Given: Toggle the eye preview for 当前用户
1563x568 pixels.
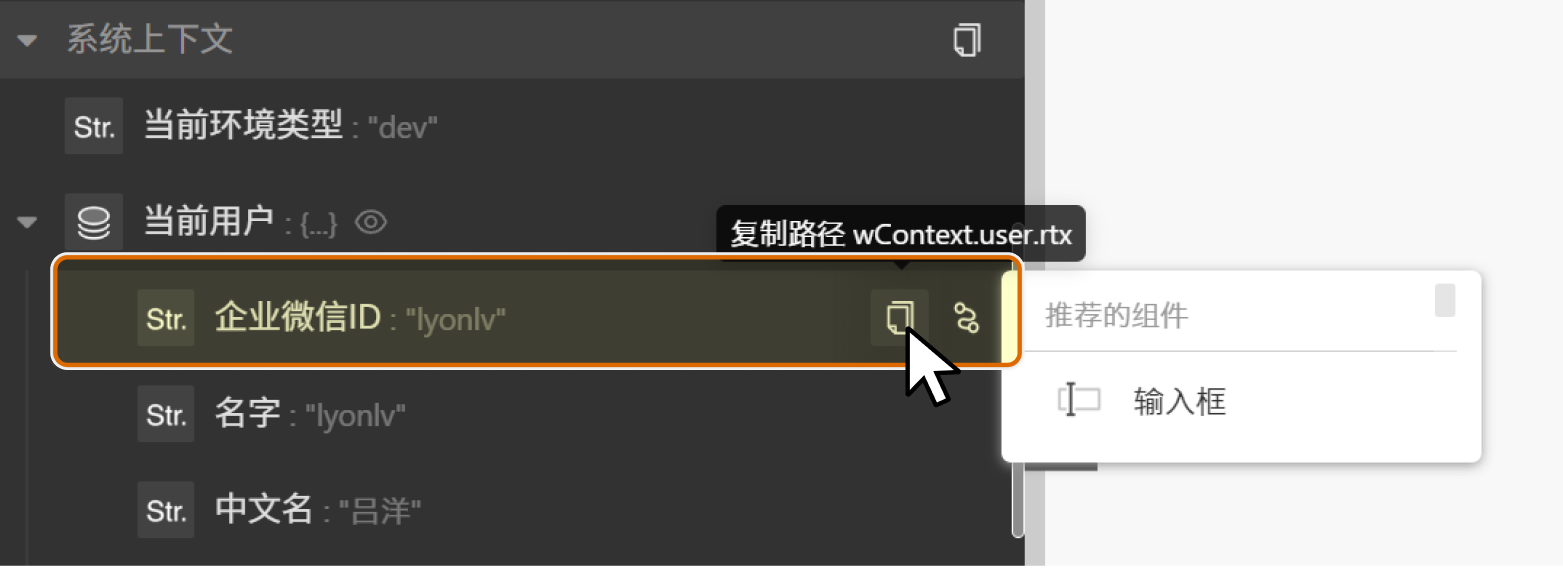Looking at the screenshot, I should pyautogui.click(x=371, y=222).
